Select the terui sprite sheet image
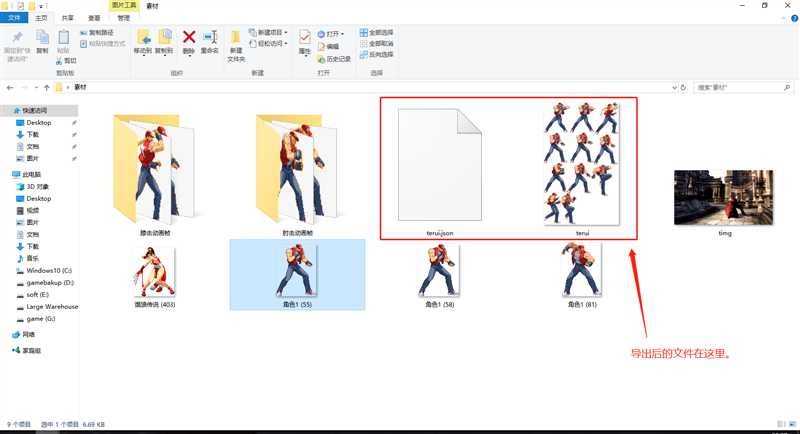Viewport: 800px width, 434px height. [x=582, y=169]
